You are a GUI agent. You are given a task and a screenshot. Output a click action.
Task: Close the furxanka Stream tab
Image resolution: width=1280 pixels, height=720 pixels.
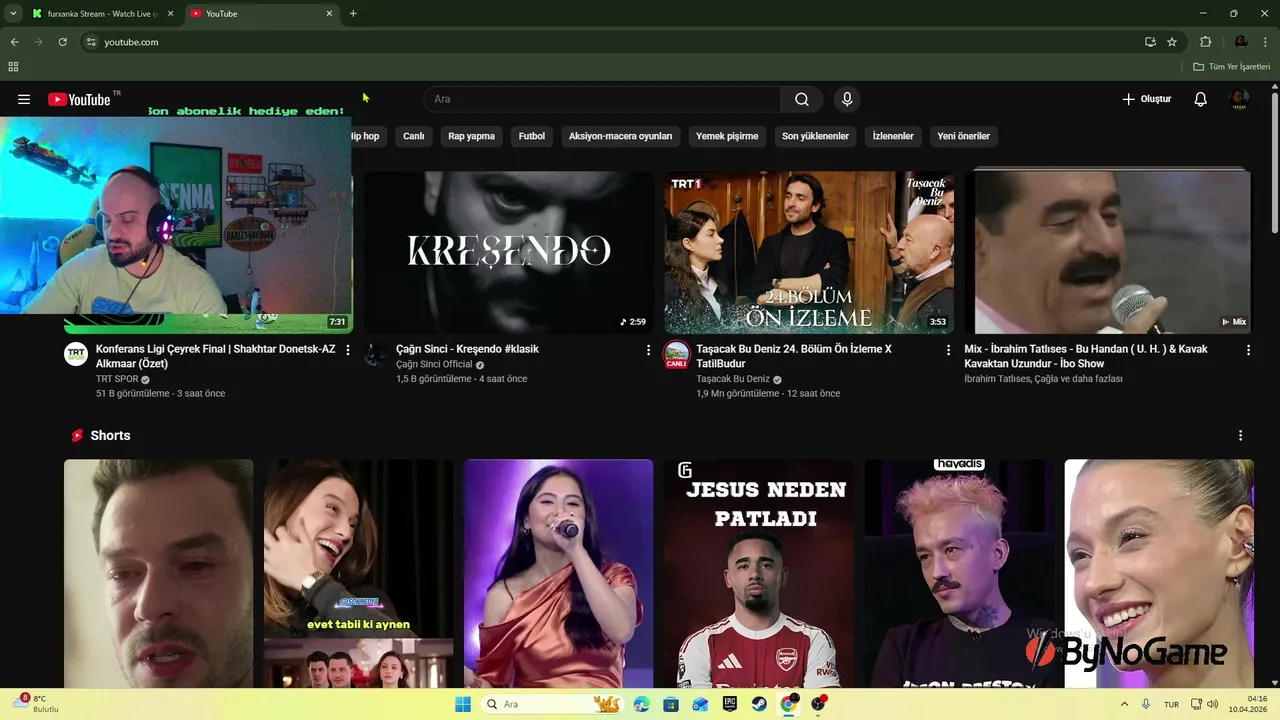[x=169, y=14]
